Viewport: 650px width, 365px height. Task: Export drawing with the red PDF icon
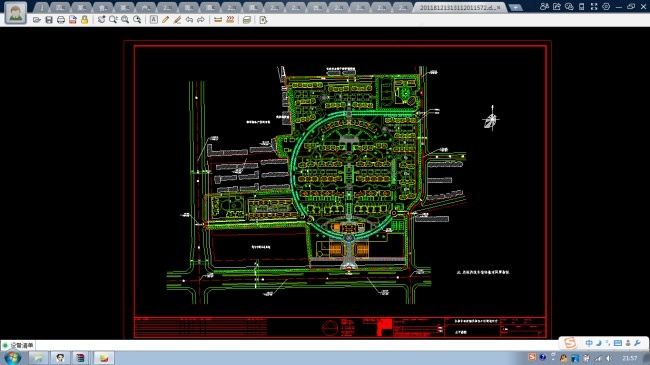click(73, 20)
